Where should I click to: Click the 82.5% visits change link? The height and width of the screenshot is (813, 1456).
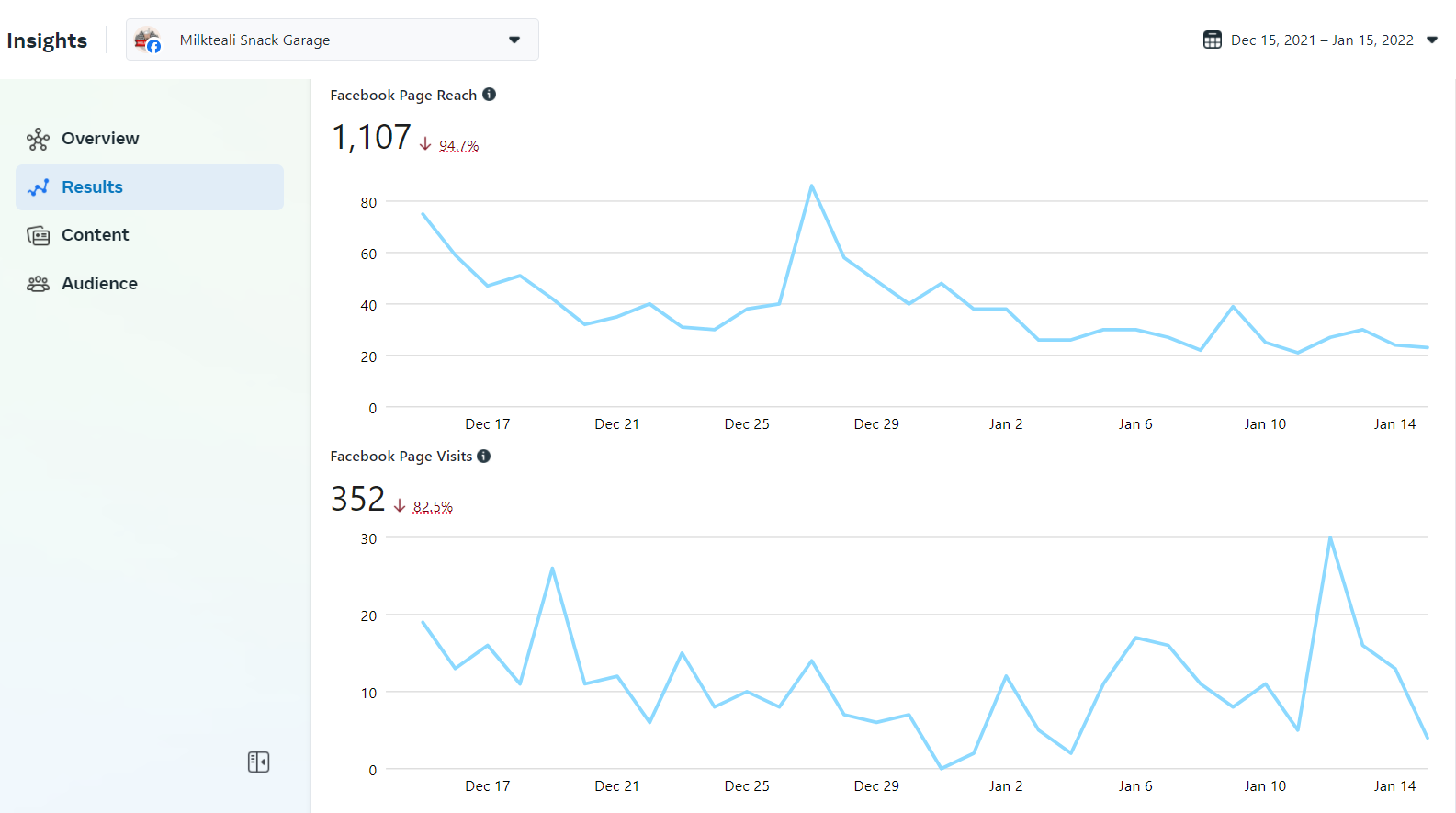pyautogui.click(x=433, y=506)
